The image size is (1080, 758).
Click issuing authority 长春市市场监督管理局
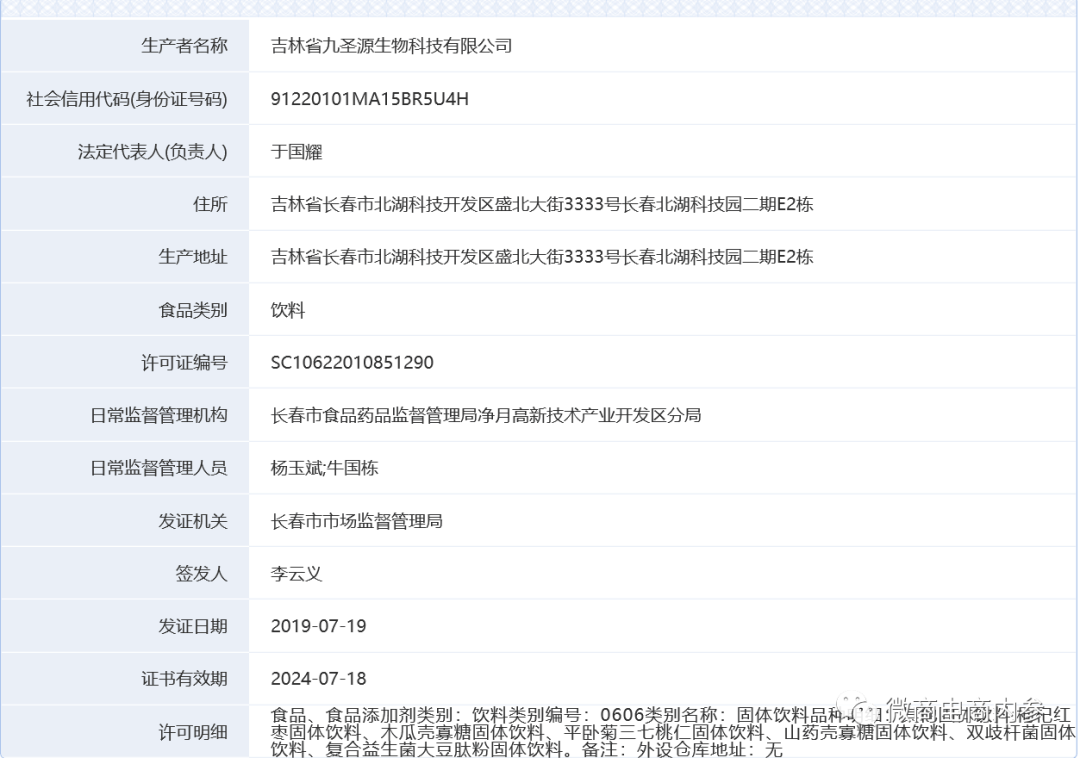pos(357,521)
